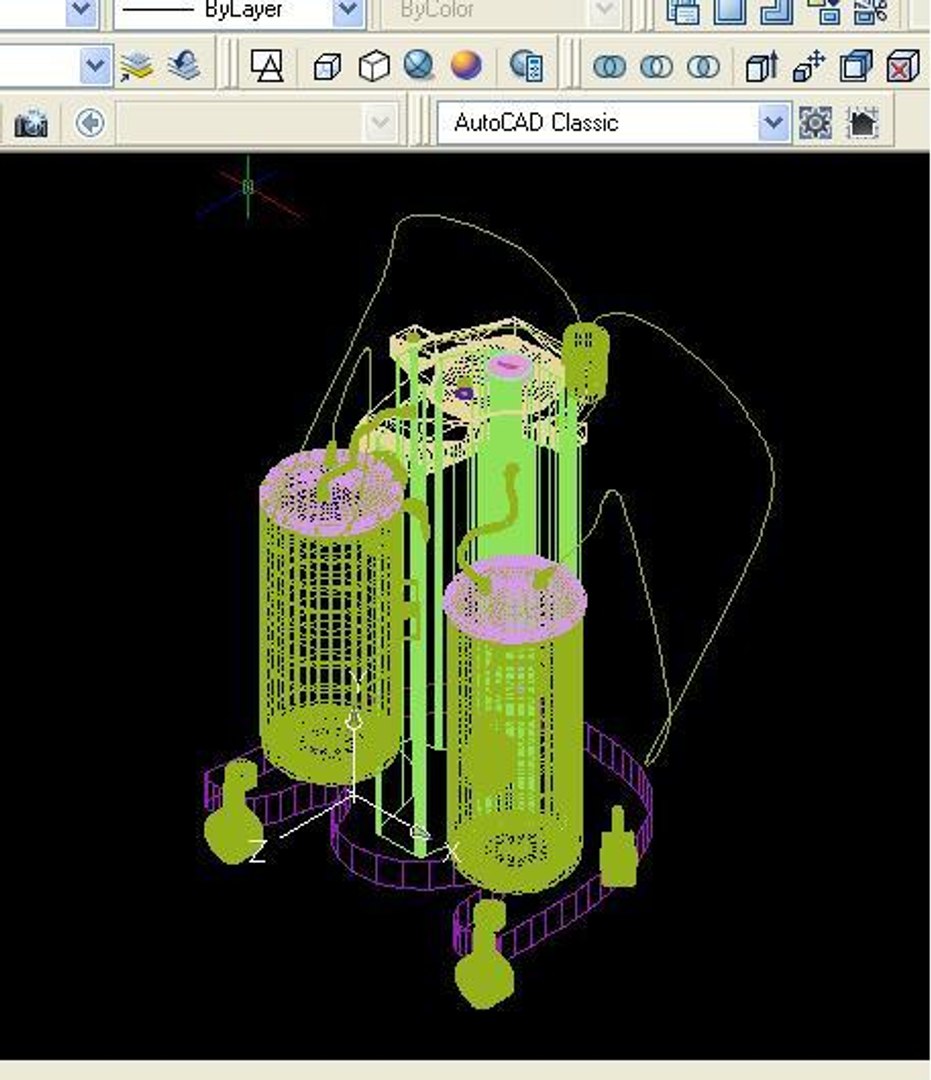Open Workspace Settings gear icon
The height and width of the screenshot is (1080, 931).
815,123
